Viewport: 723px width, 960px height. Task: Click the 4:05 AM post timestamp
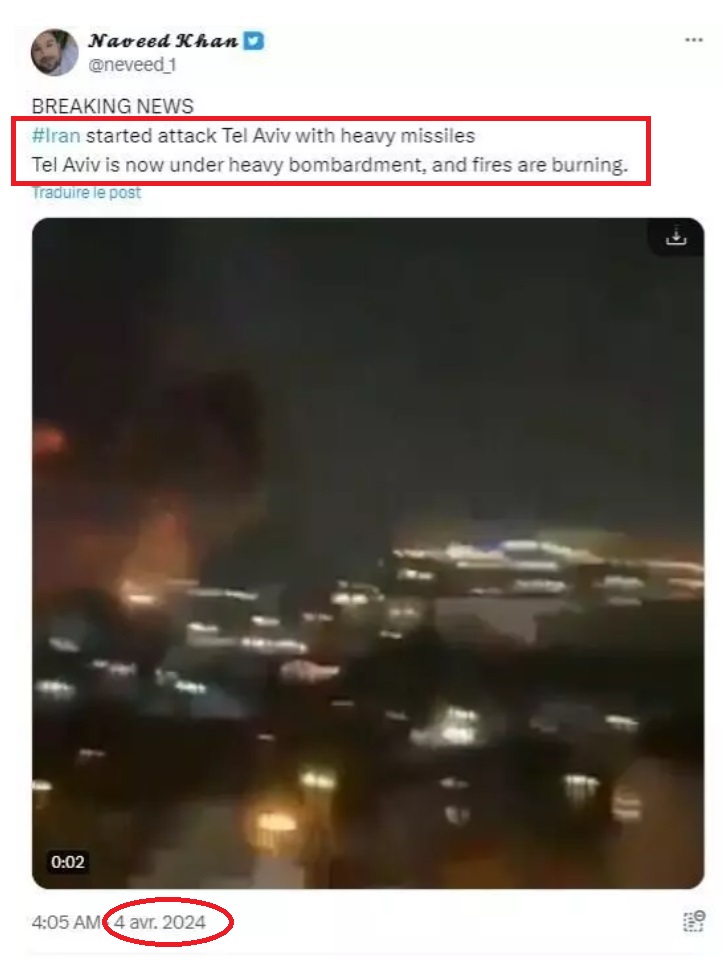66,921
